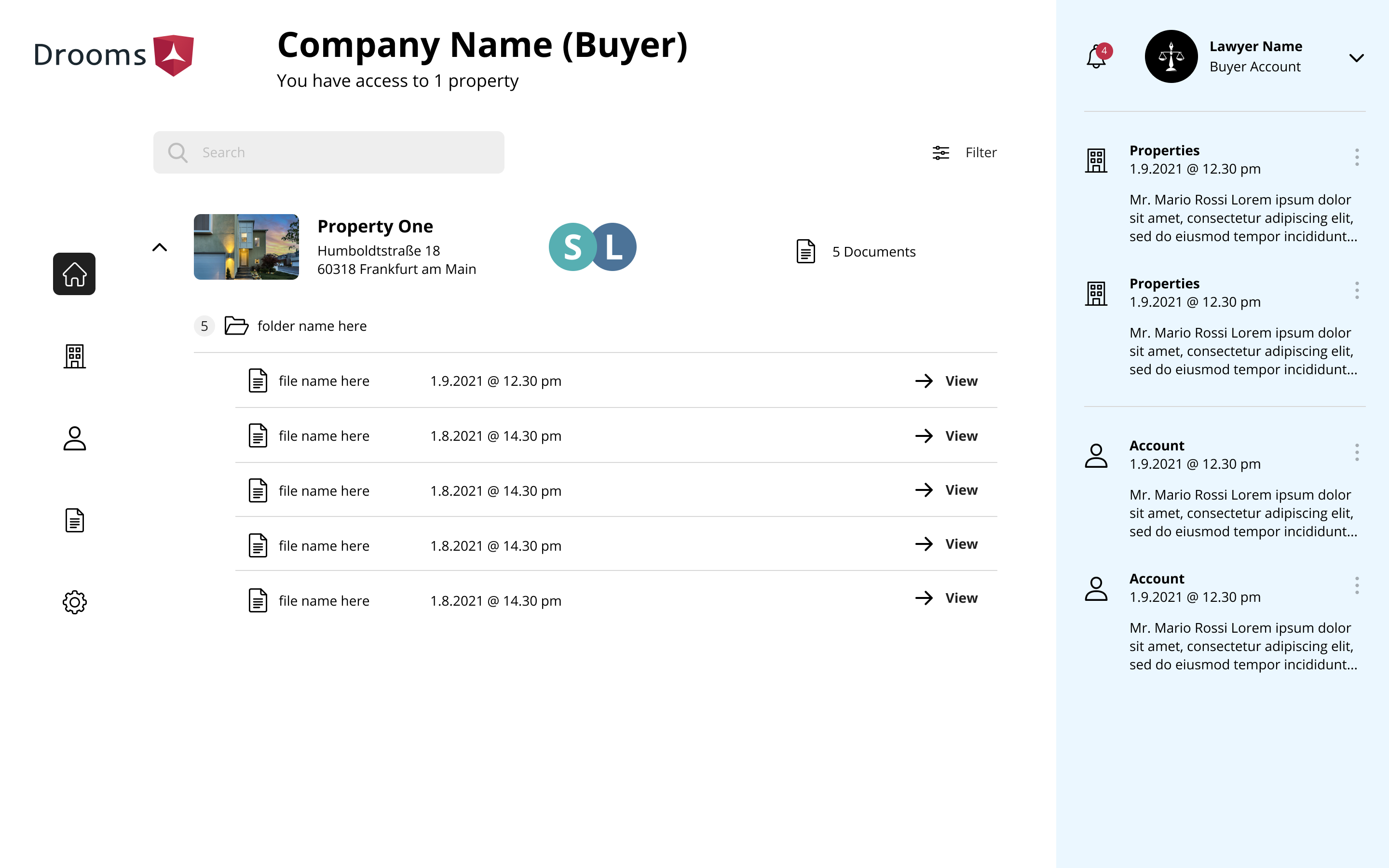Screen dimensions: 1389x868
Task: View the second file in the list
Action: 946,436
